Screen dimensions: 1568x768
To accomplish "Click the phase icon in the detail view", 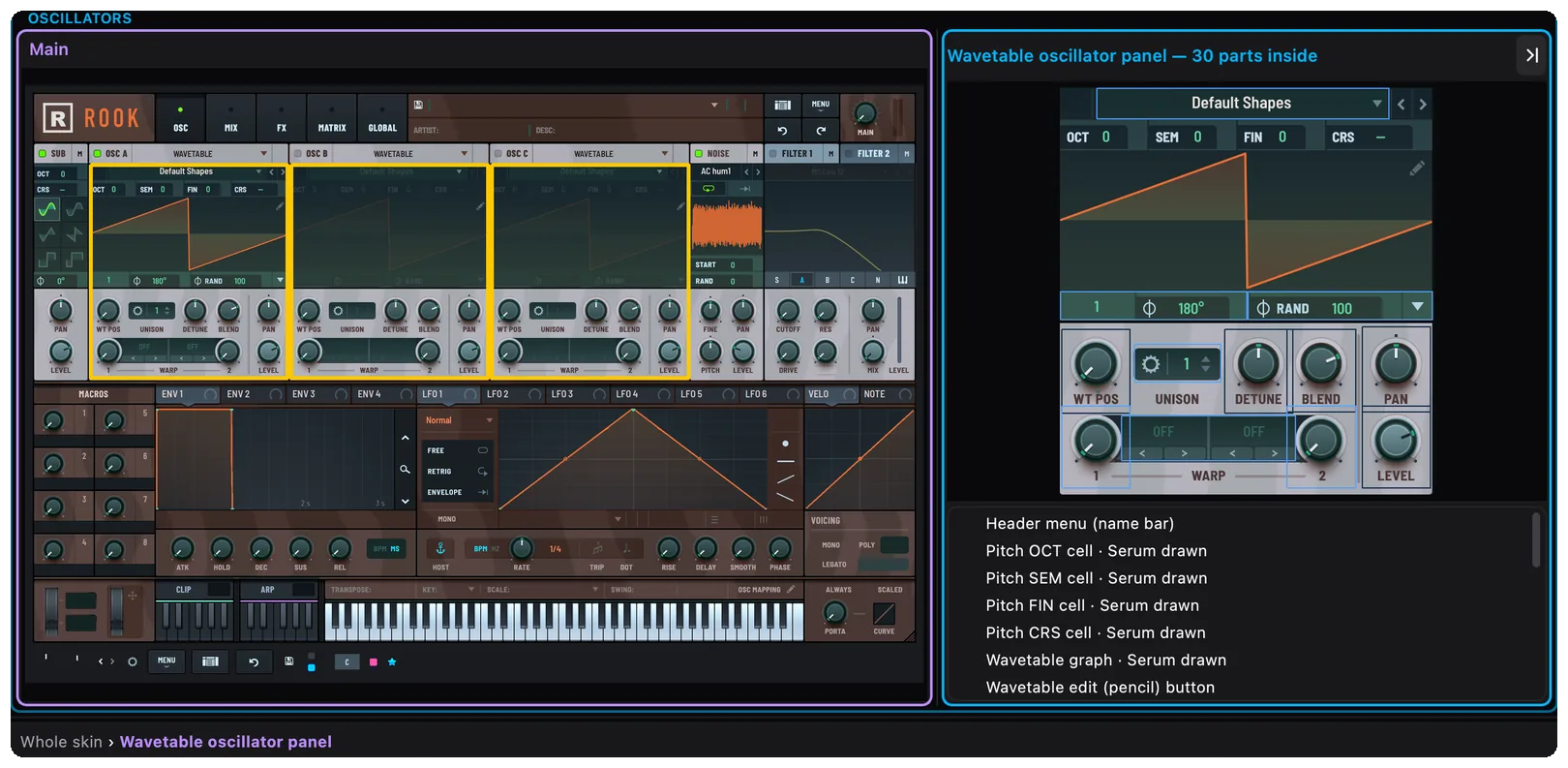I will (1149, 308).
